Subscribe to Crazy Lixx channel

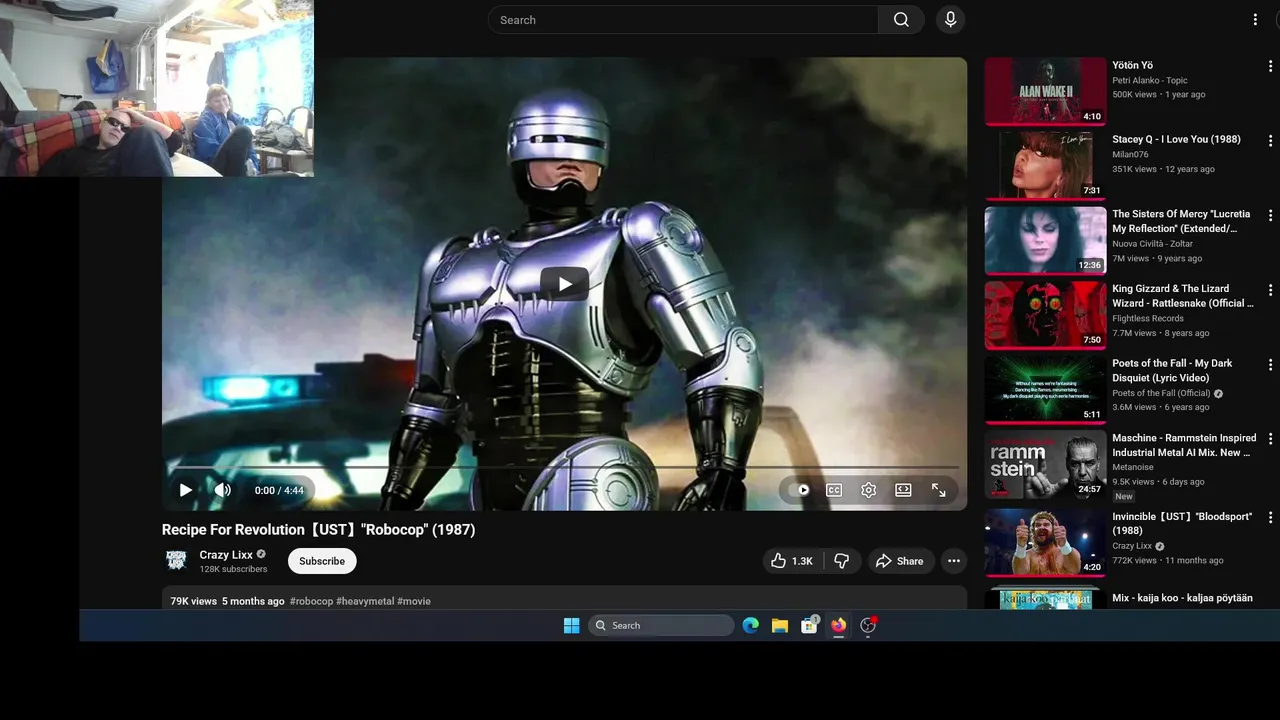322,561
